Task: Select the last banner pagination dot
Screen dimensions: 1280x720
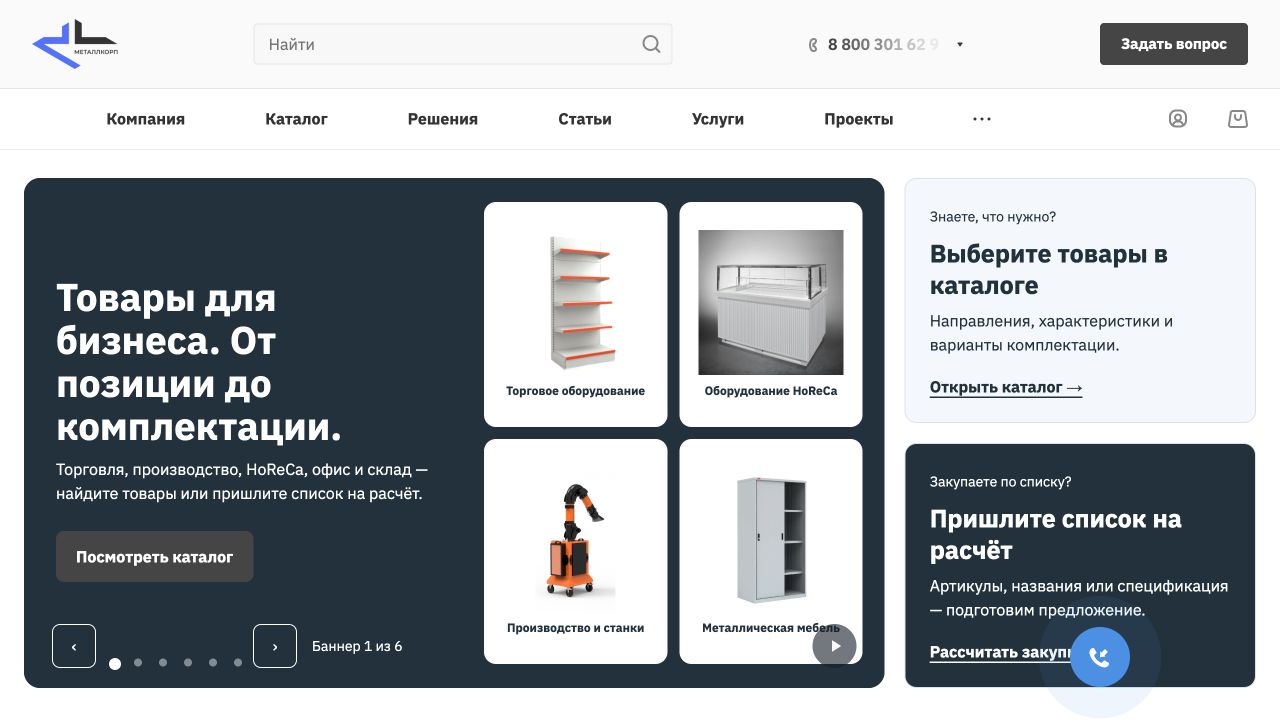Action: [x=238, y=662]
